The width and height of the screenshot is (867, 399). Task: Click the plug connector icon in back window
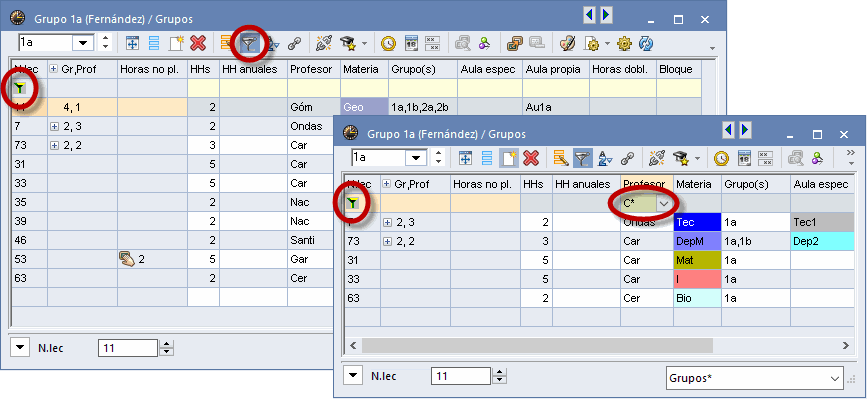pyautogui.click(x=324, y=43)
